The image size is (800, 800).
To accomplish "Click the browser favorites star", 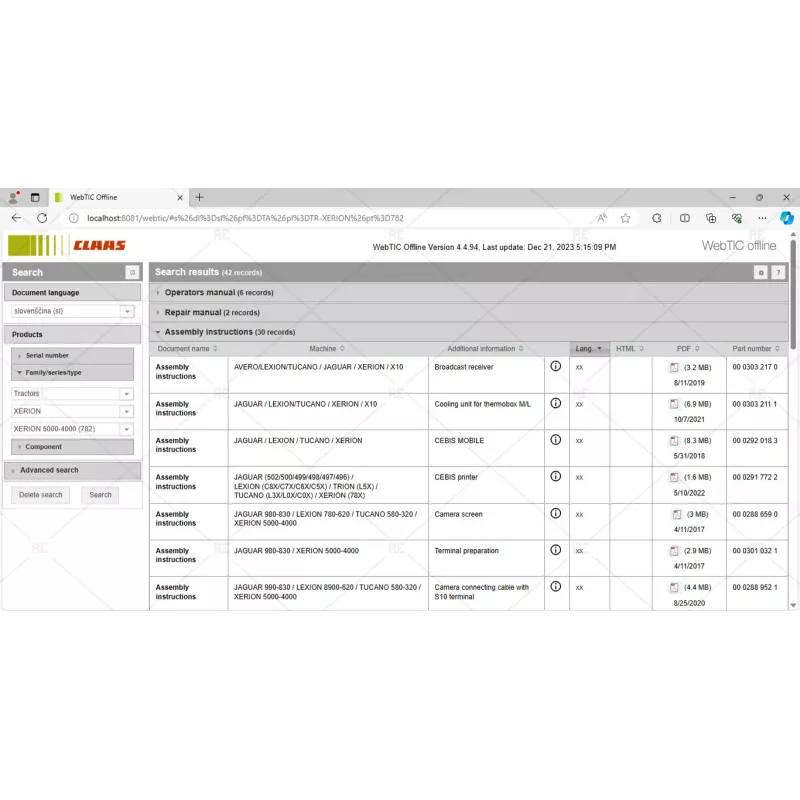I will (625, 218).
